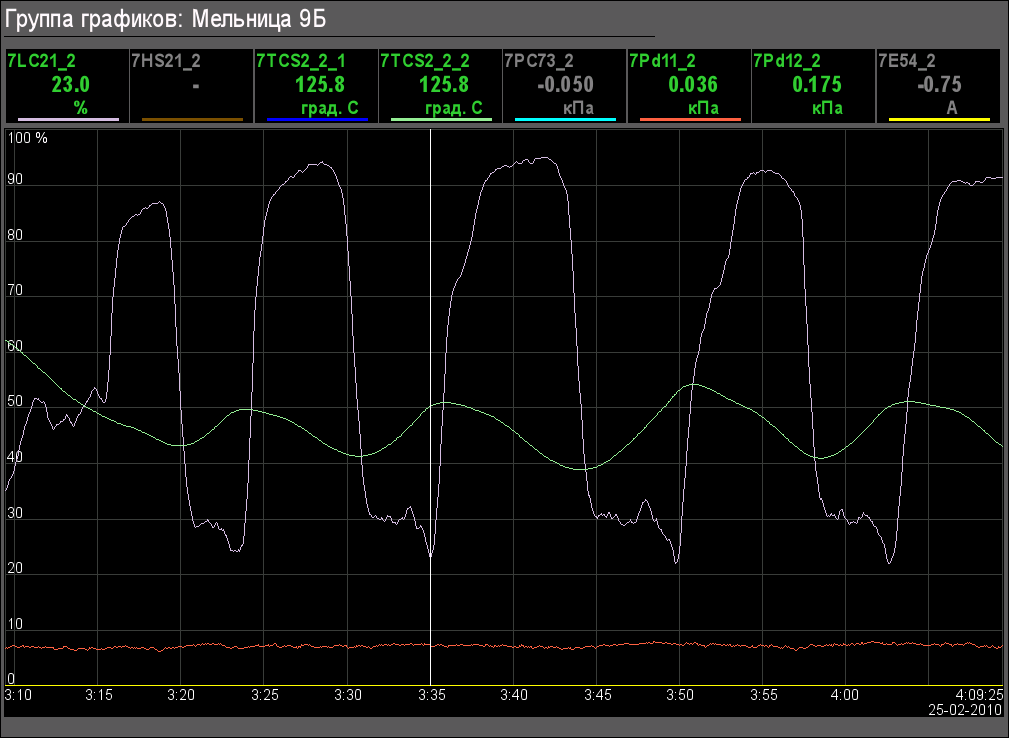Click the 7TCS2_2_1 value 125.8

320,85
